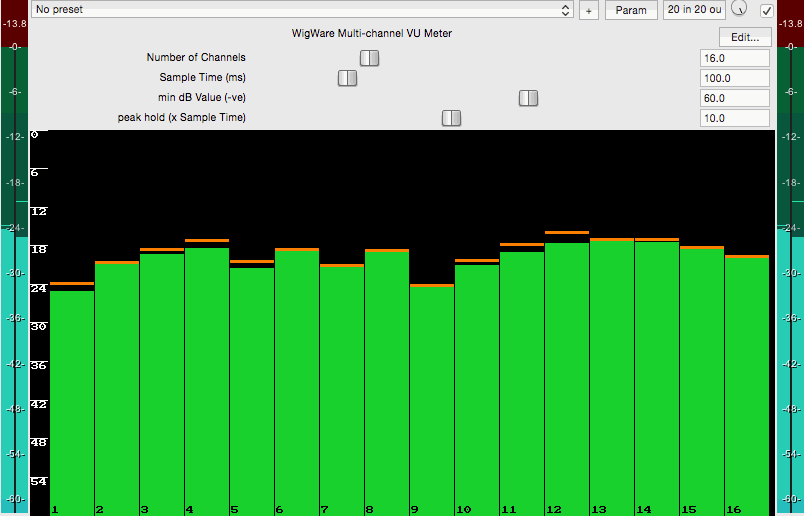Click channel 9 green meter bar
The width and height of the screenshot is (804, 516).
pos(432,400)
